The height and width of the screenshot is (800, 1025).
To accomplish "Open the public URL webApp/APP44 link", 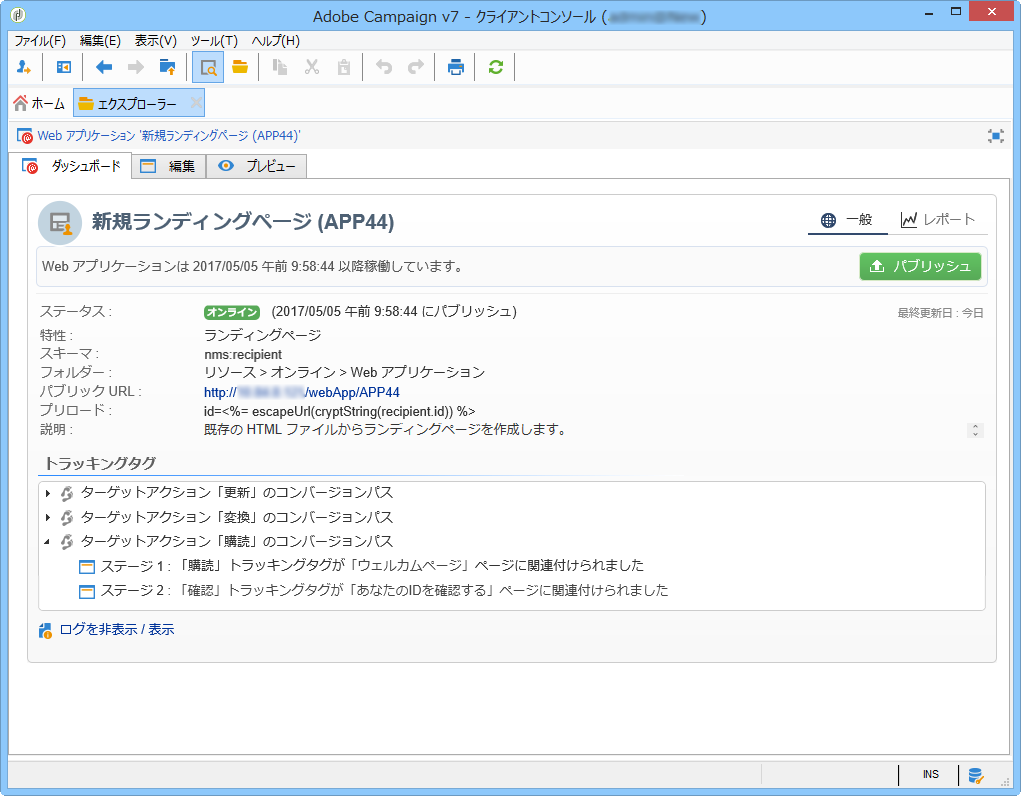I will point(301,393).
